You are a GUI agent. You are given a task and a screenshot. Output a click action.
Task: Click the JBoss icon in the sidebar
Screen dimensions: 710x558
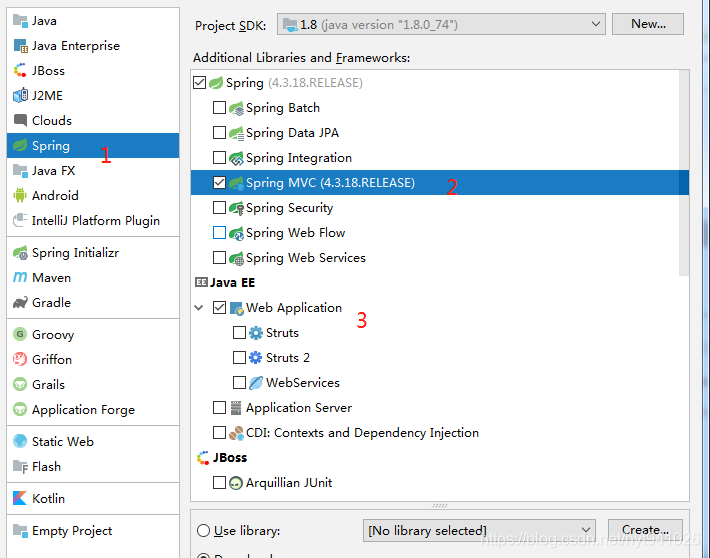click(20, 71)
